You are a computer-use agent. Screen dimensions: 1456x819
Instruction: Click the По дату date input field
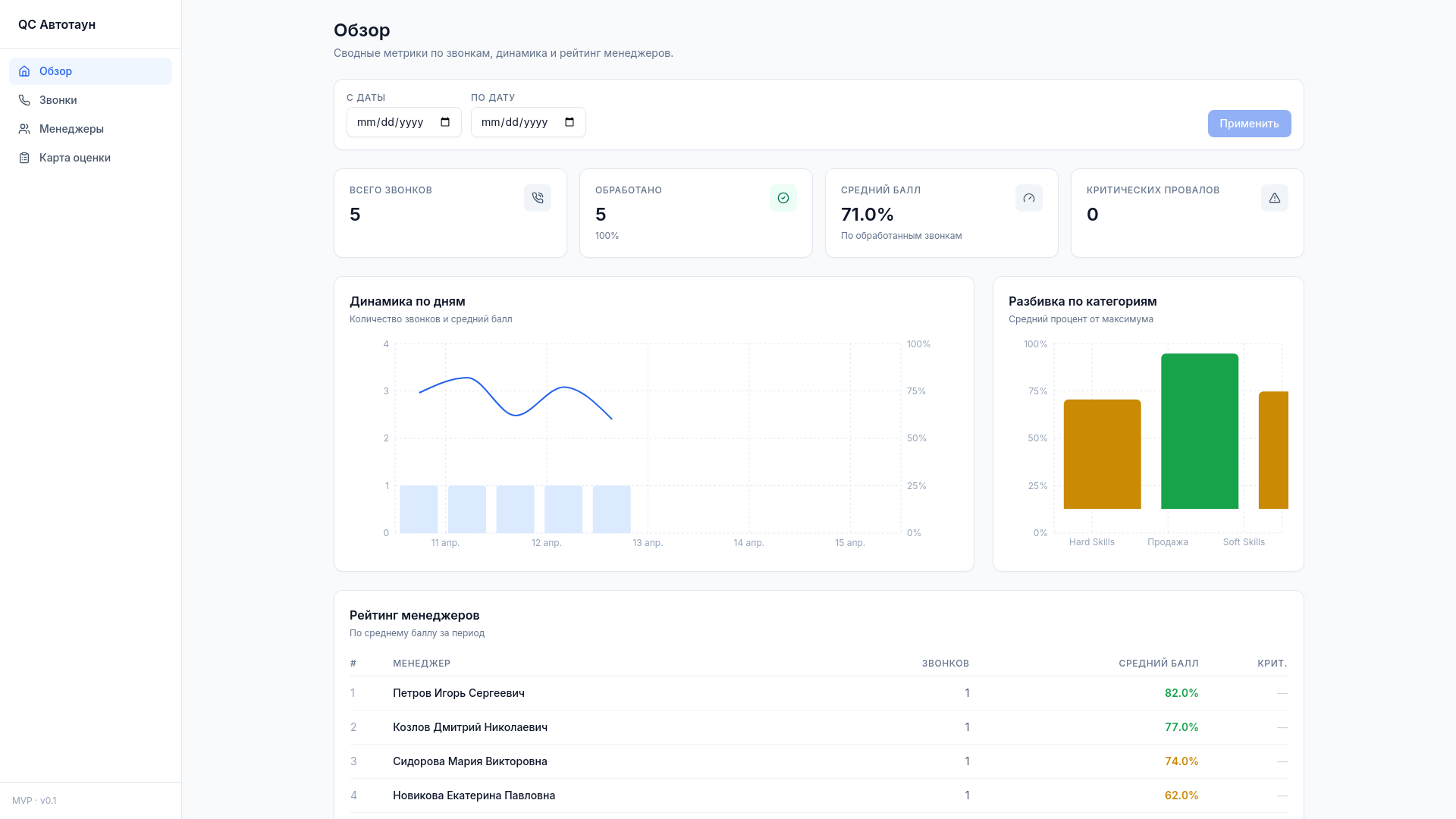(515, 122)
